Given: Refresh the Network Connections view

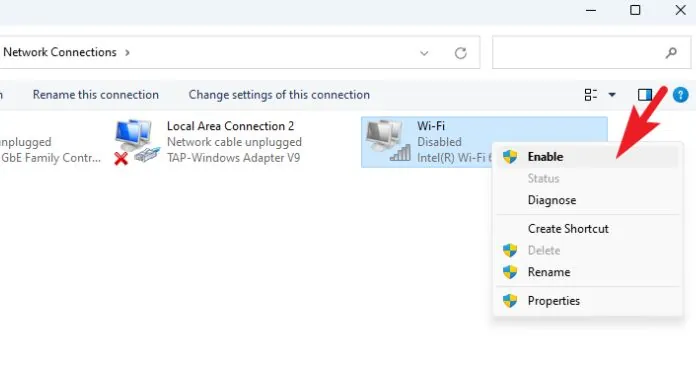Looking at the screenshot, I should click(x=460, y=53).
